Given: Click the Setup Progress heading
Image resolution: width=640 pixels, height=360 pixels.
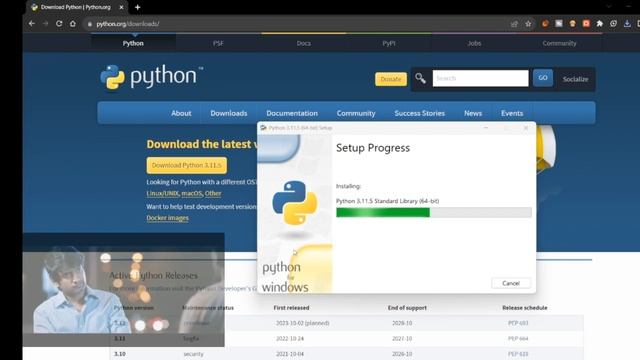Looking at the screenshot, I should (373, 148).
